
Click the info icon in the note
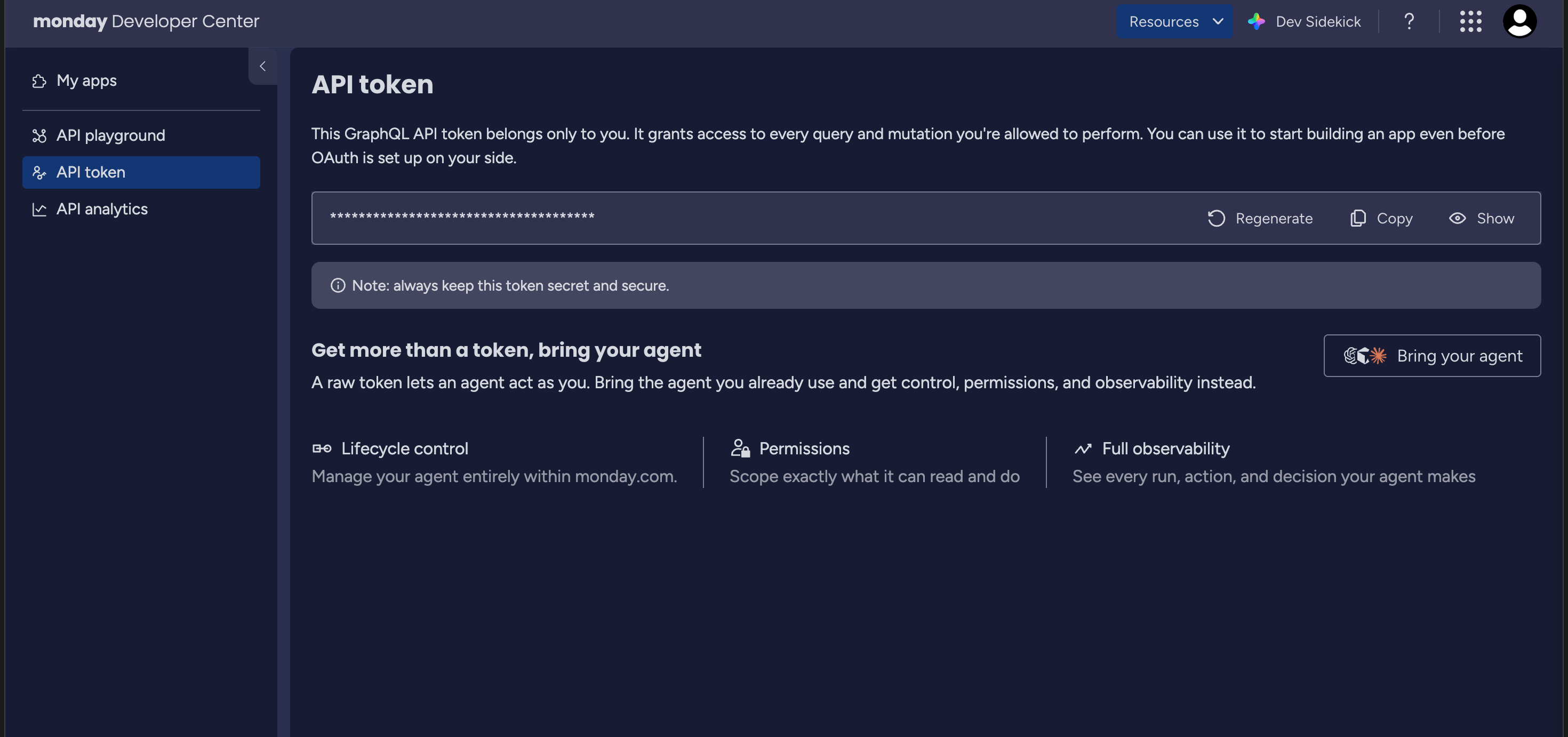click(338, 286)
